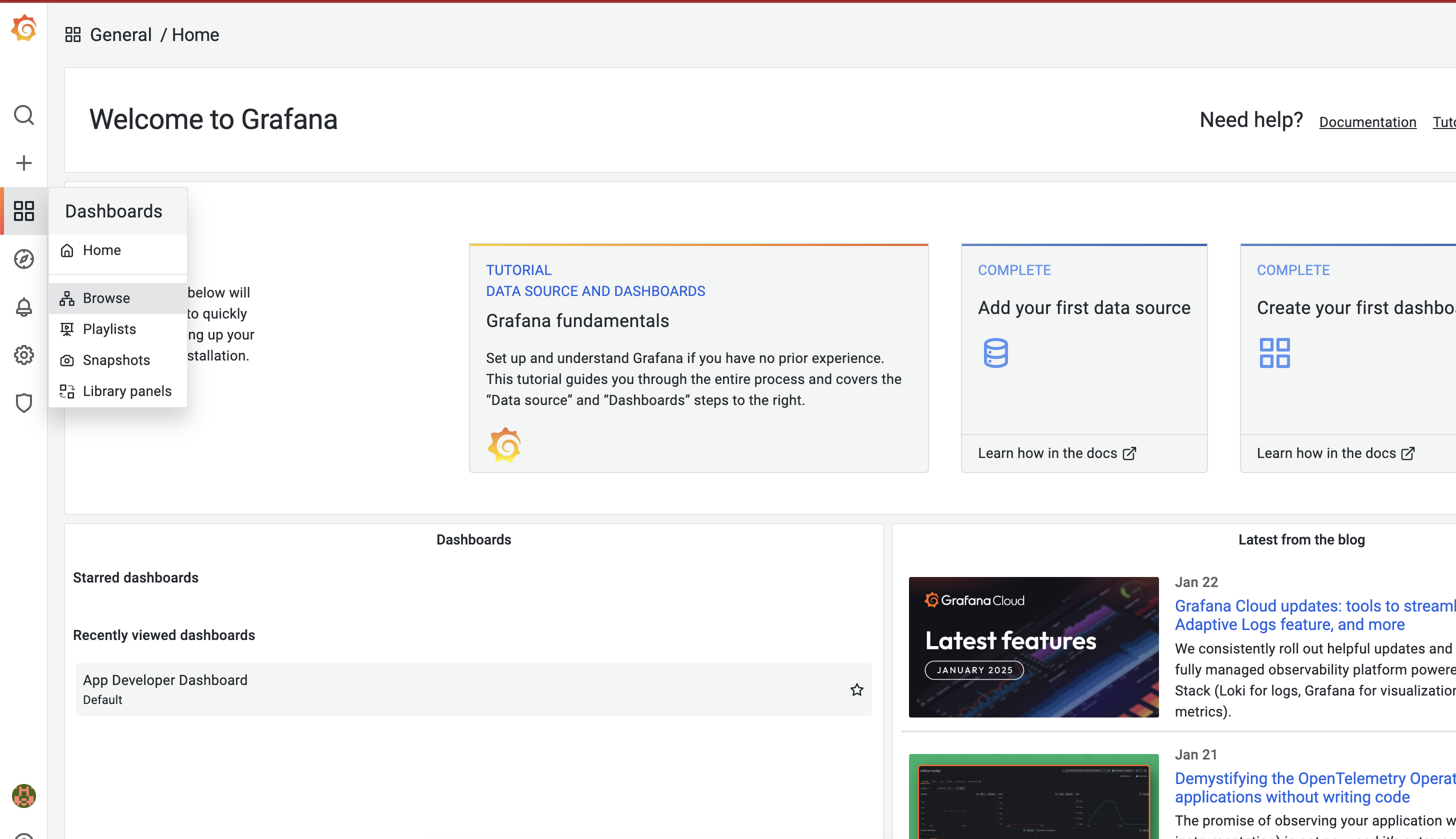Click the database icon in data source card

point(995,352)
